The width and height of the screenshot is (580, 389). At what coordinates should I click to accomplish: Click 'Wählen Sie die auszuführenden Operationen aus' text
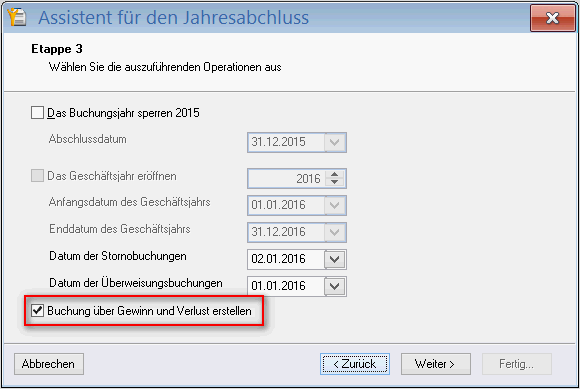(x=165, y=67)
